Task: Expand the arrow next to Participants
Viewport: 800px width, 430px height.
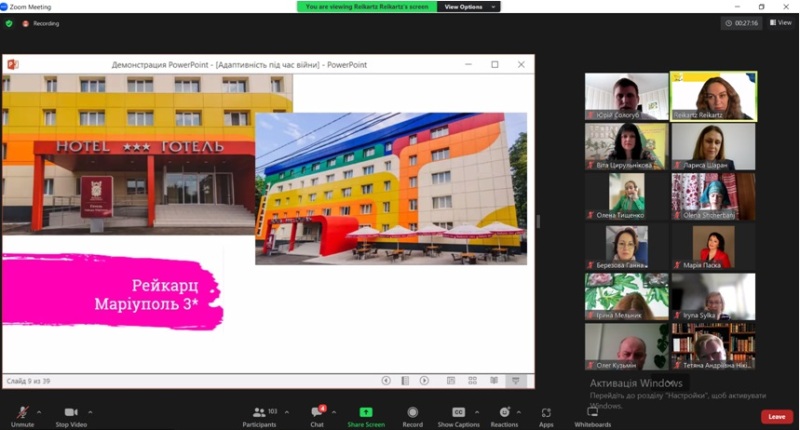Action: coord(287,412)
